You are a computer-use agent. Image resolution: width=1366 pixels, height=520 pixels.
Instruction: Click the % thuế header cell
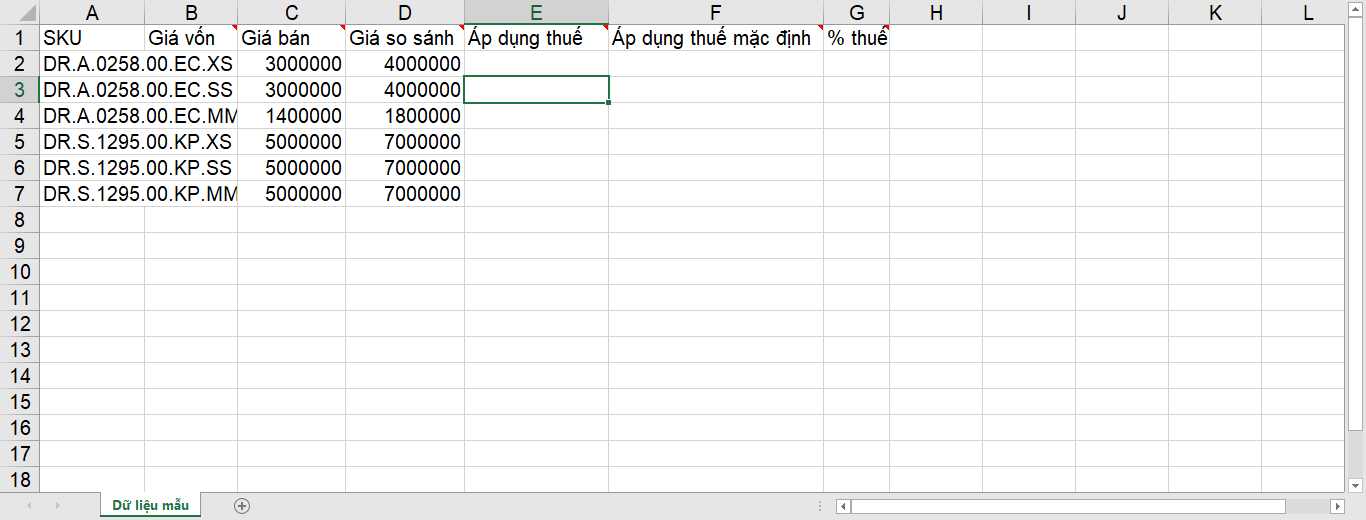[x=856, y=38]
